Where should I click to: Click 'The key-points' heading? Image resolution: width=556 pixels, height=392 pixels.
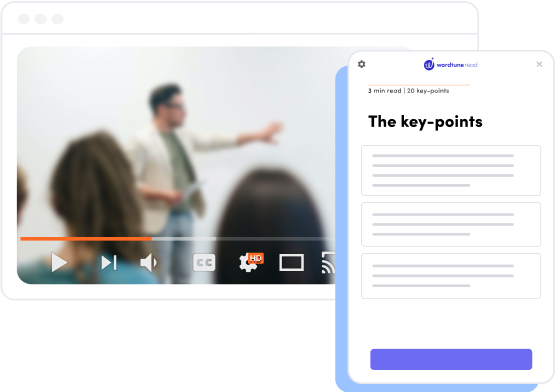click(425, 122)
